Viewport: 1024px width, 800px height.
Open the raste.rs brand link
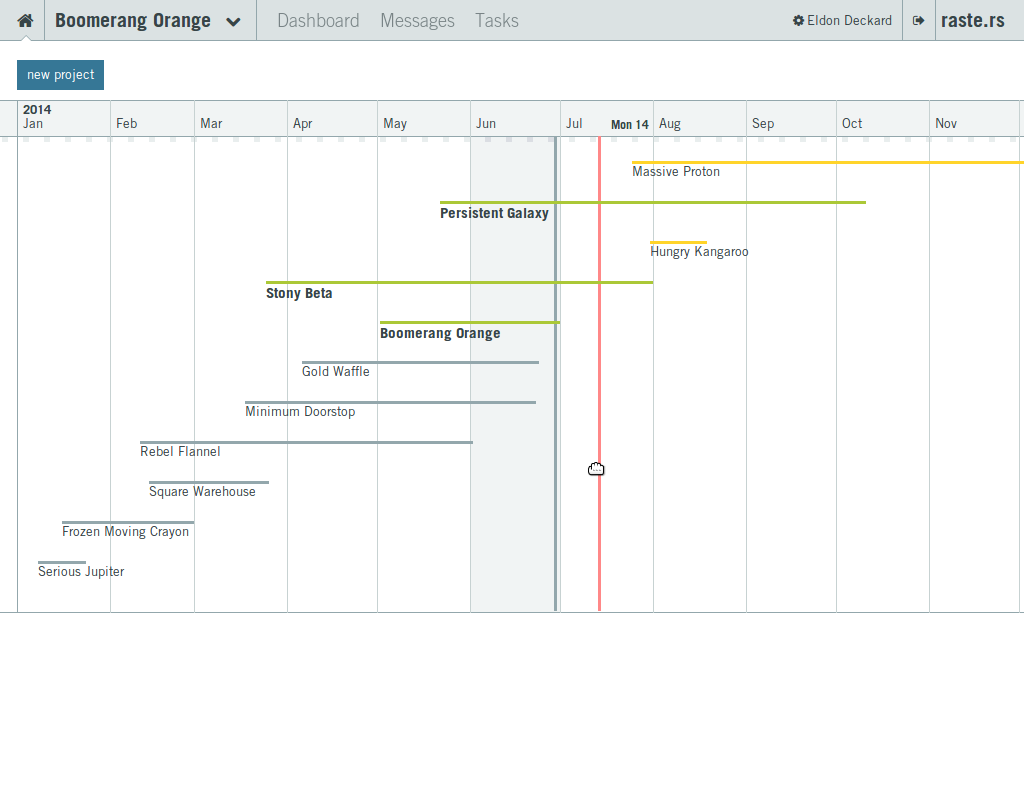972,20
